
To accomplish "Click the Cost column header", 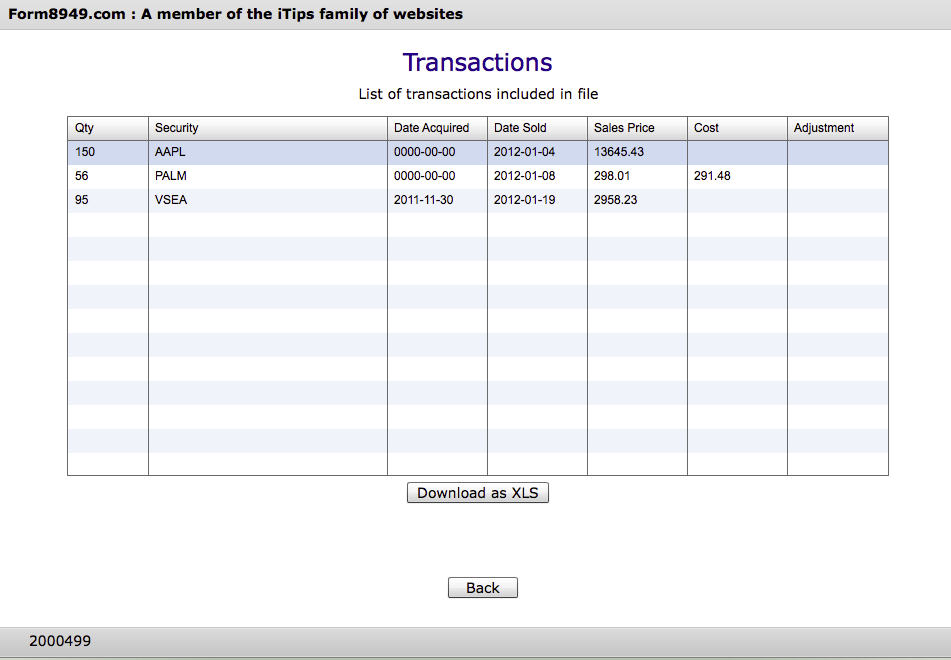I will [737, 128].
